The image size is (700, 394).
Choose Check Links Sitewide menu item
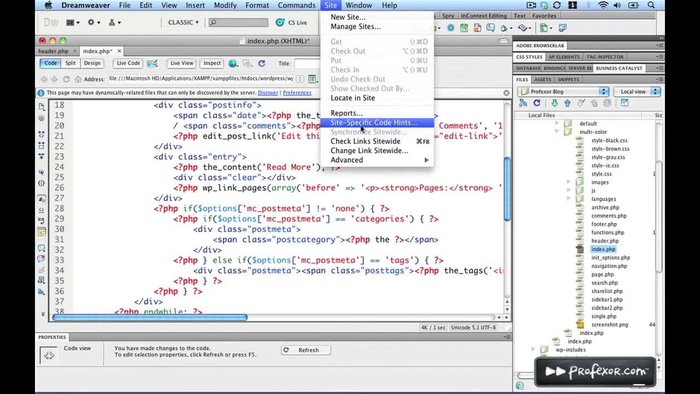[377, 141]
